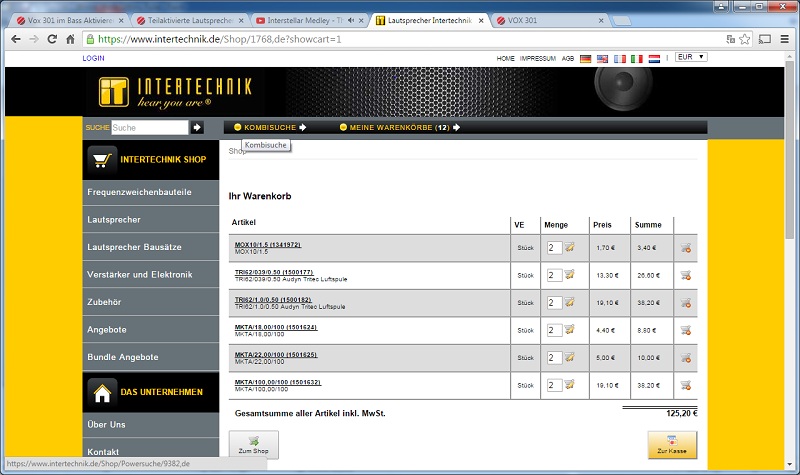
Task: Close the Lautsprecher Intertechnik tab
Action: pyautogui.click(x=481, y=21)
